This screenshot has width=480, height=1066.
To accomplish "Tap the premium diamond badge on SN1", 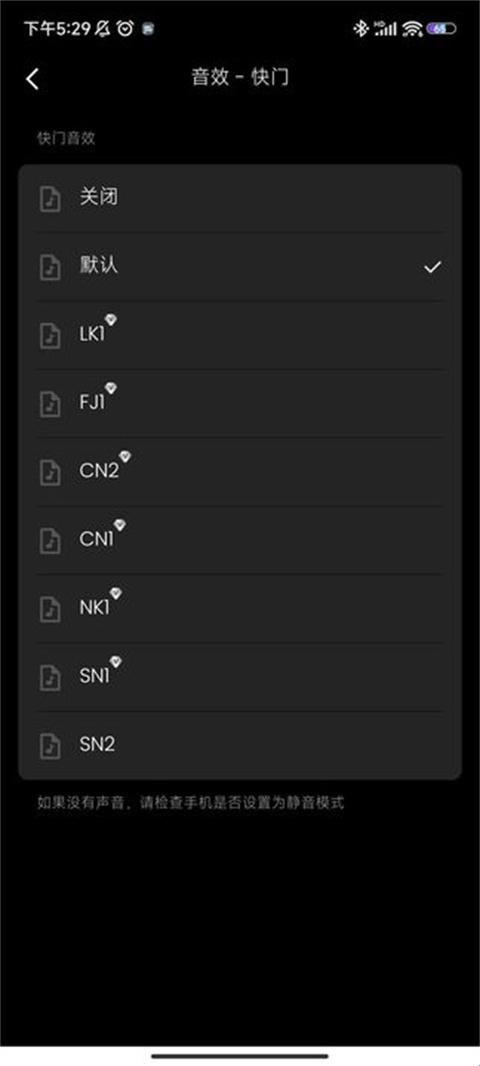I will pyautogui.click(x=116, y=661).
